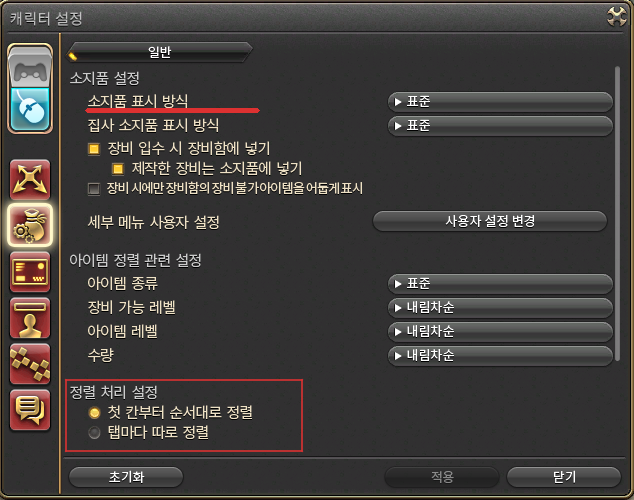Expand the 집사 소지품 표시 방식 dropdown
The width and height of the screenshot is (634, 500).
(500, 126)
